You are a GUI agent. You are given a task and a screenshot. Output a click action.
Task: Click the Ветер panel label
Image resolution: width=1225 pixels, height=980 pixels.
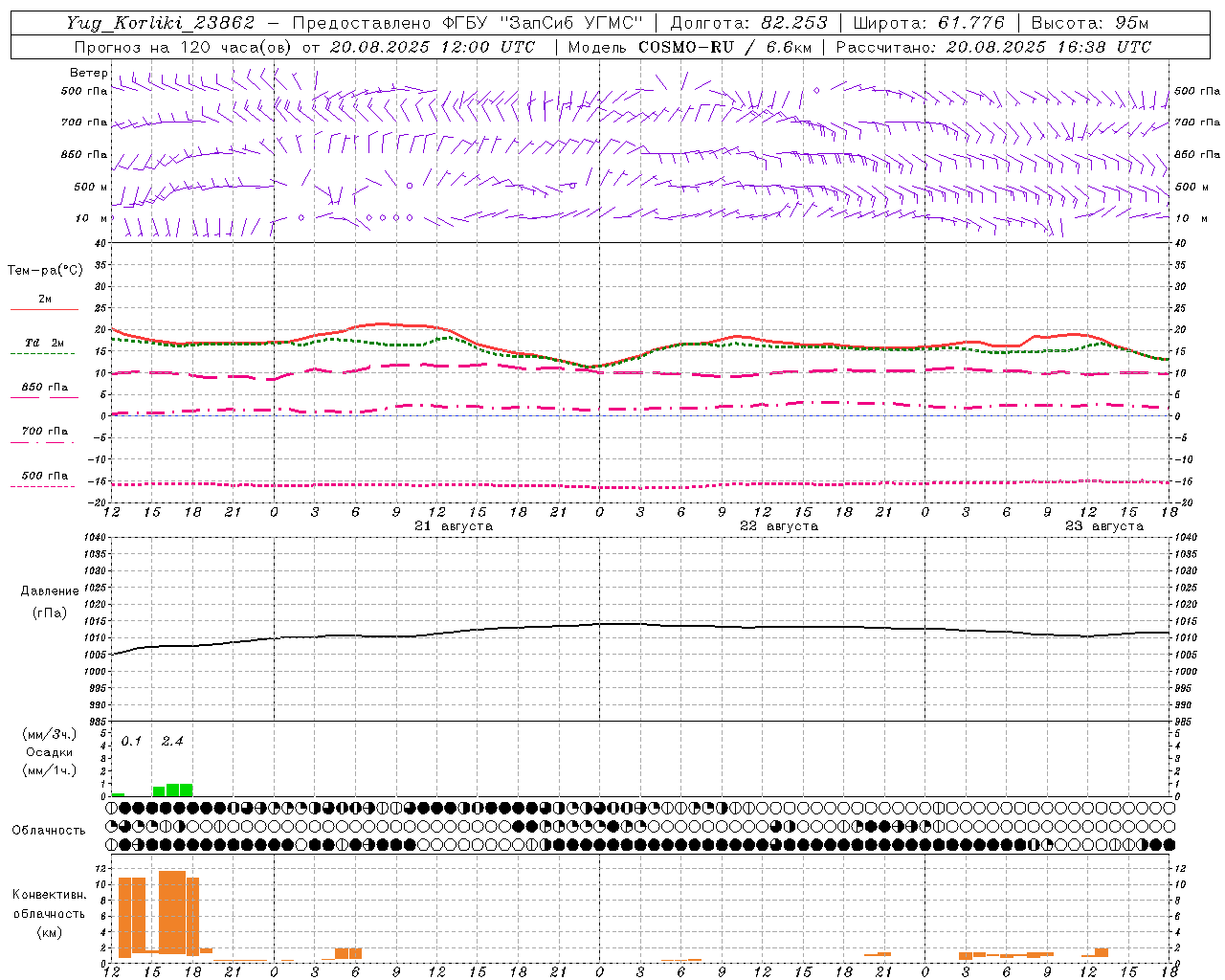coord(89,73)
